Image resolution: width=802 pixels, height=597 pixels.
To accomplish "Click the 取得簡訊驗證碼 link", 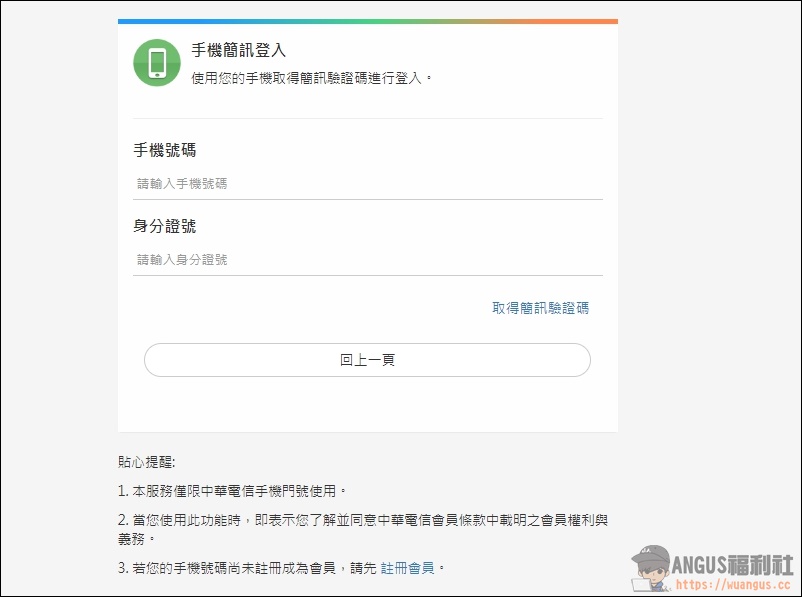I will pos(540,308).
